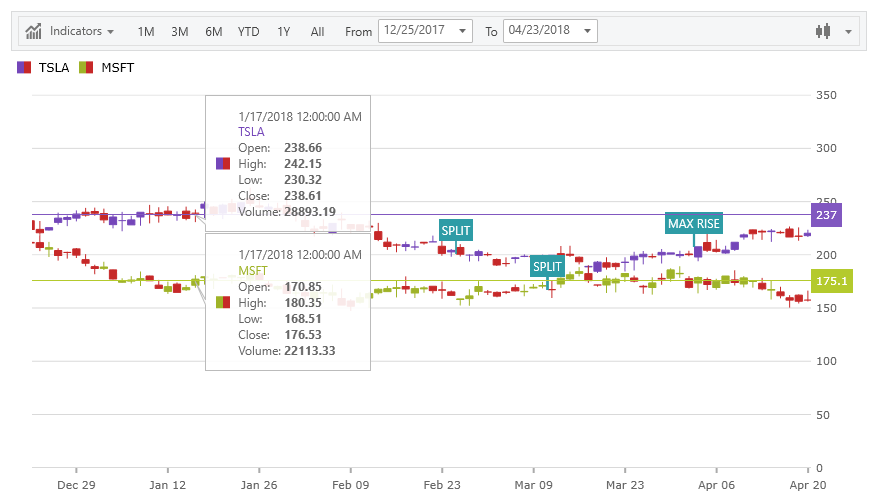Click the MSFT Close 176.53 value
The image size is (875, 500).
303,335
